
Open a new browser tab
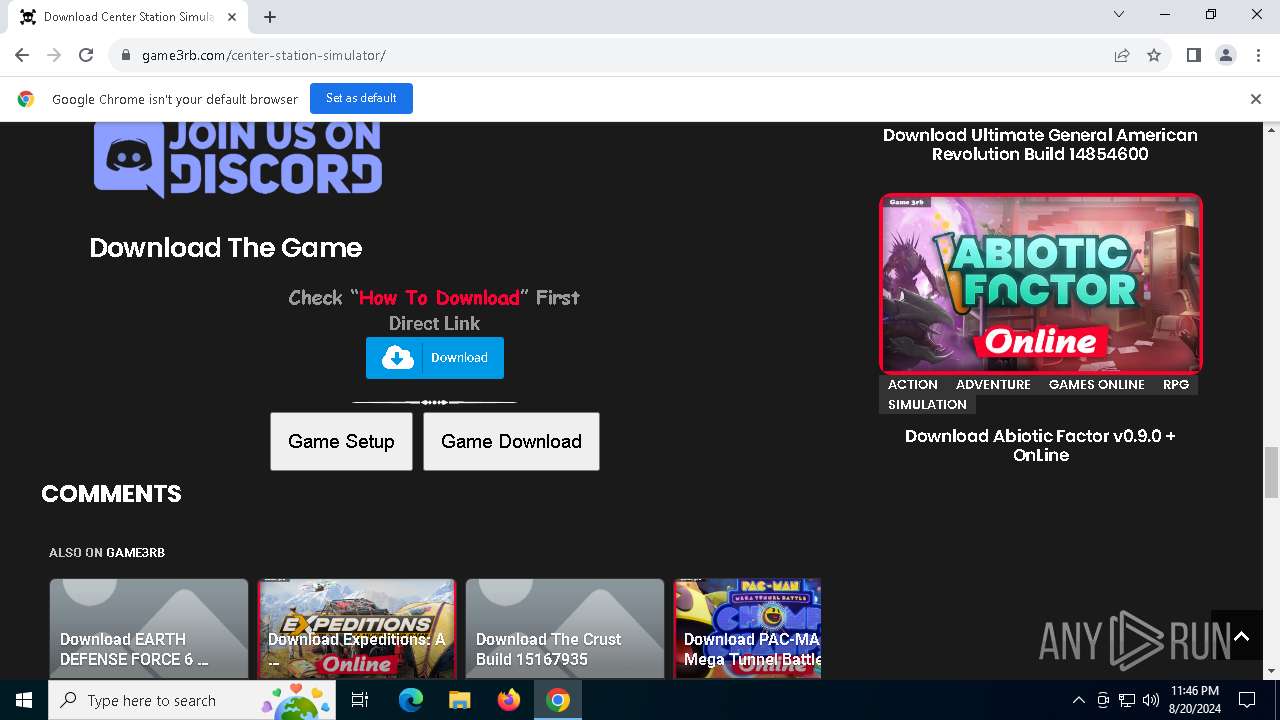(270, 16)
